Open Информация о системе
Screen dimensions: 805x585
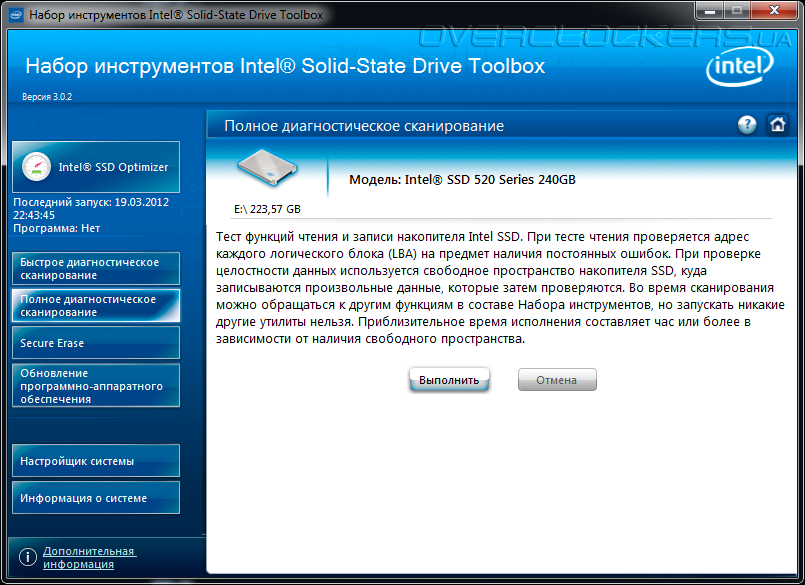click(96, 498)
